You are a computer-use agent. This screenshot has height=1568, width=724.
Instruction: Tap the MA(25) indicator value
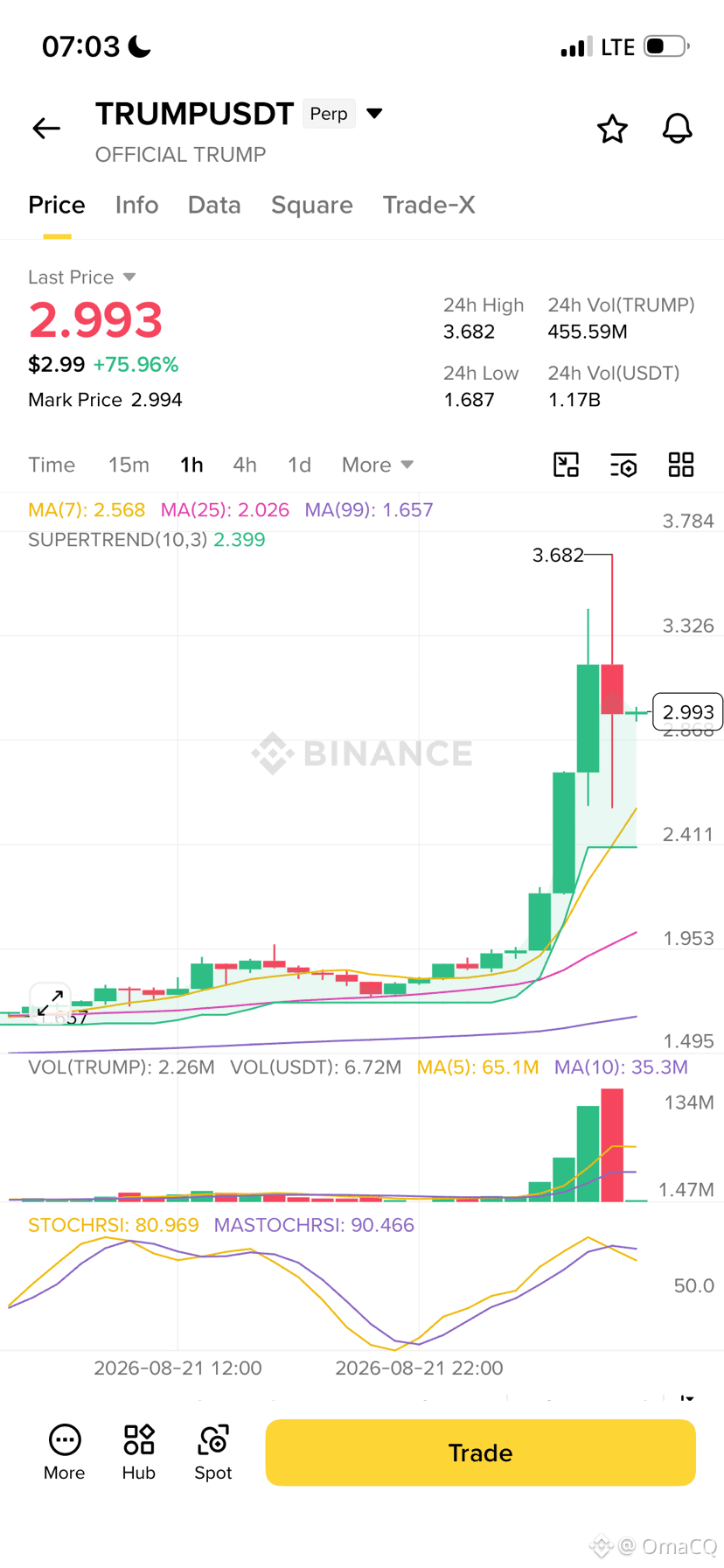[225, 510]
